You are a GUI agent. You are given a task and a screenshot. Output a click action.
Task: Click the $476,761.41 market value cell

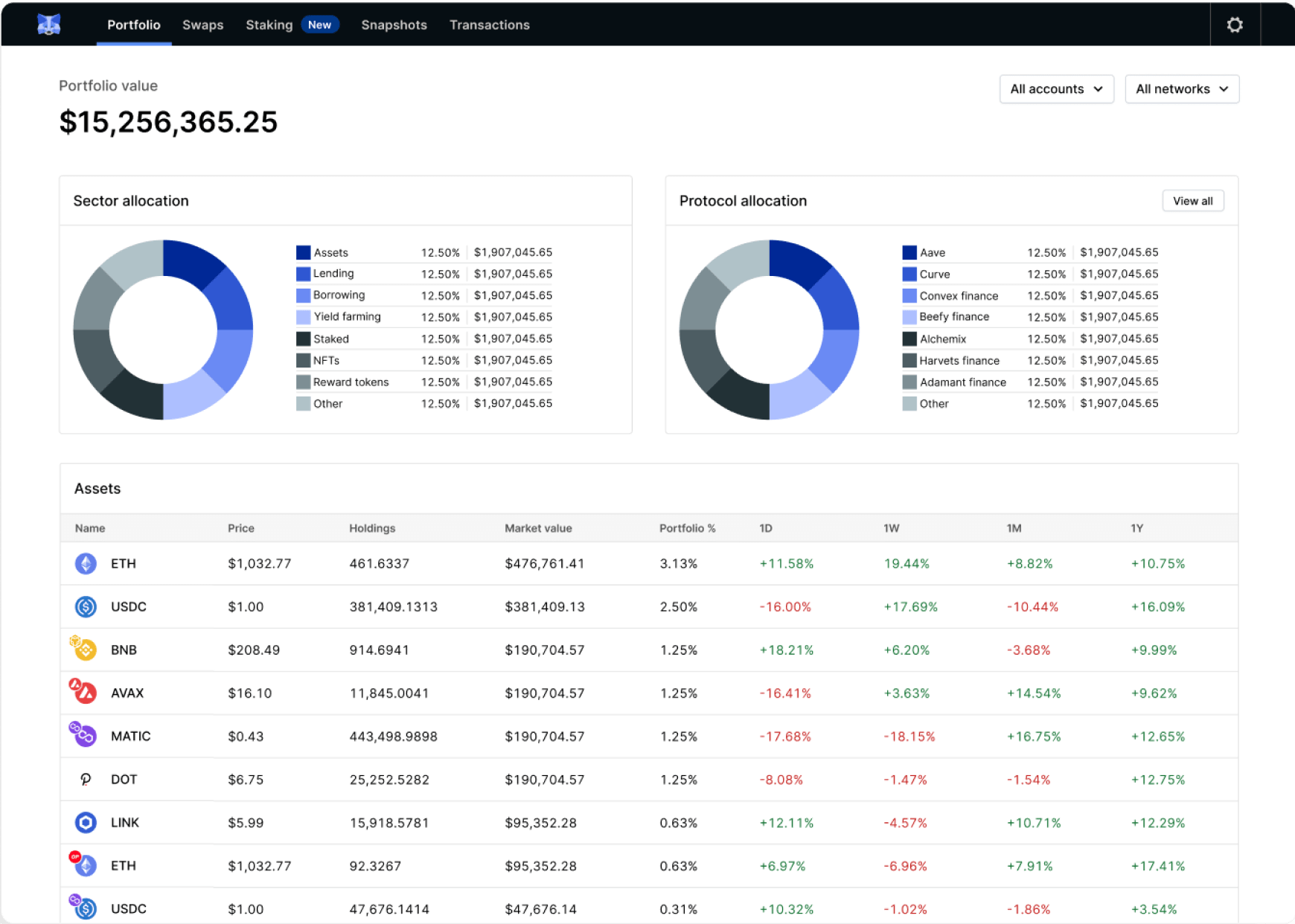(x=545, y=564)
